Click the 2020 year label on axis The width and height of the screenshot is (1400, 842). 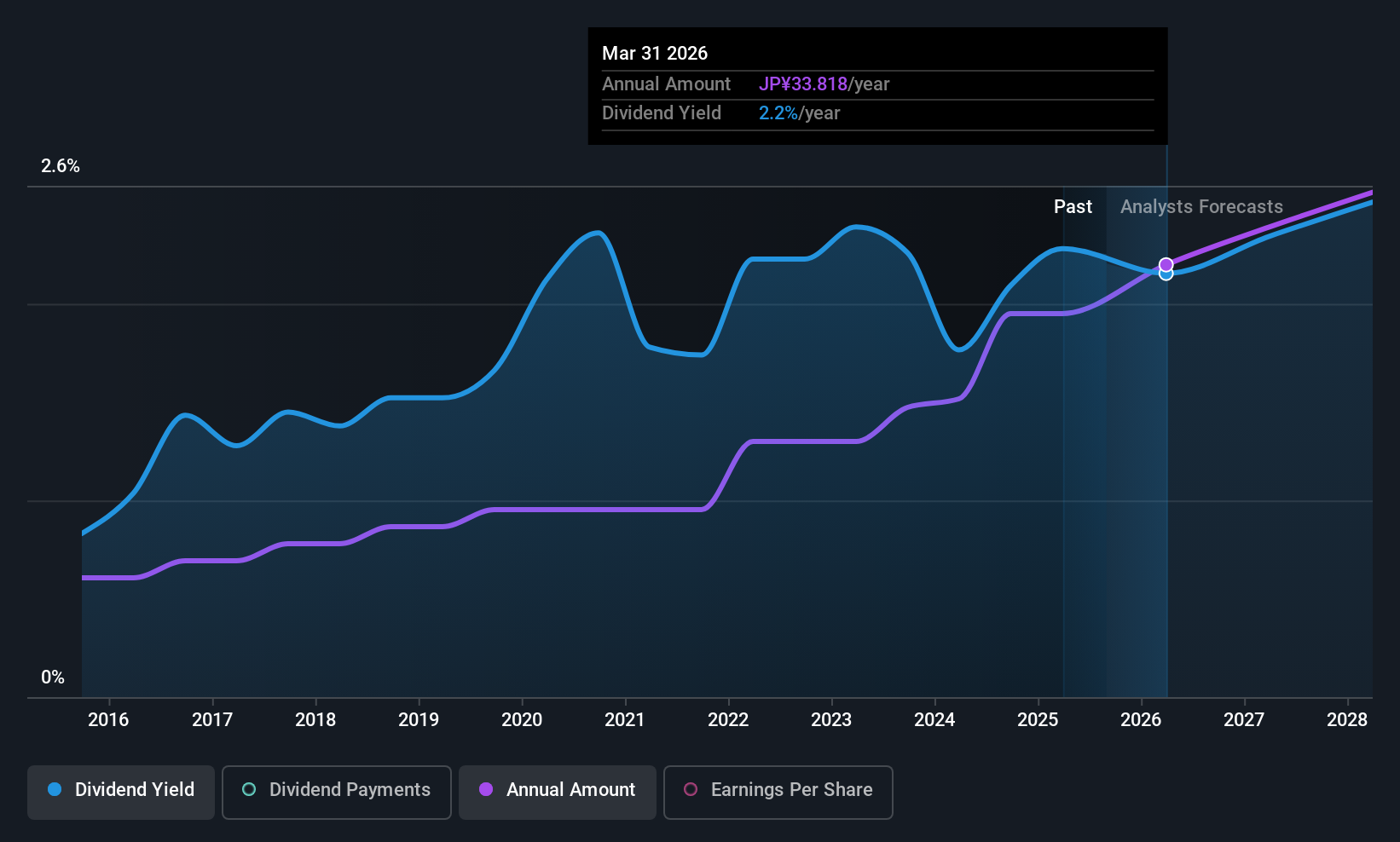click(522, 720)
